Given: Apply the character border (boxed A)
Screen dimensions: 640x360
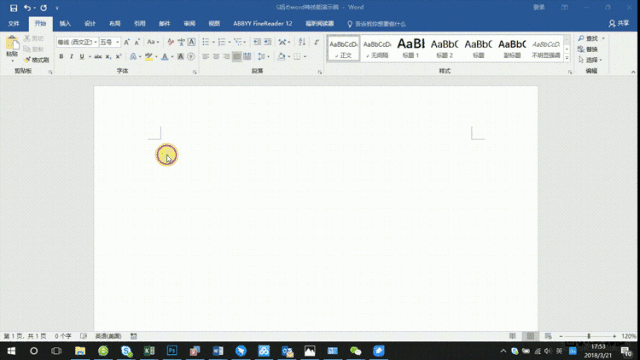Looking at the screenshot, I should point(191,42).
